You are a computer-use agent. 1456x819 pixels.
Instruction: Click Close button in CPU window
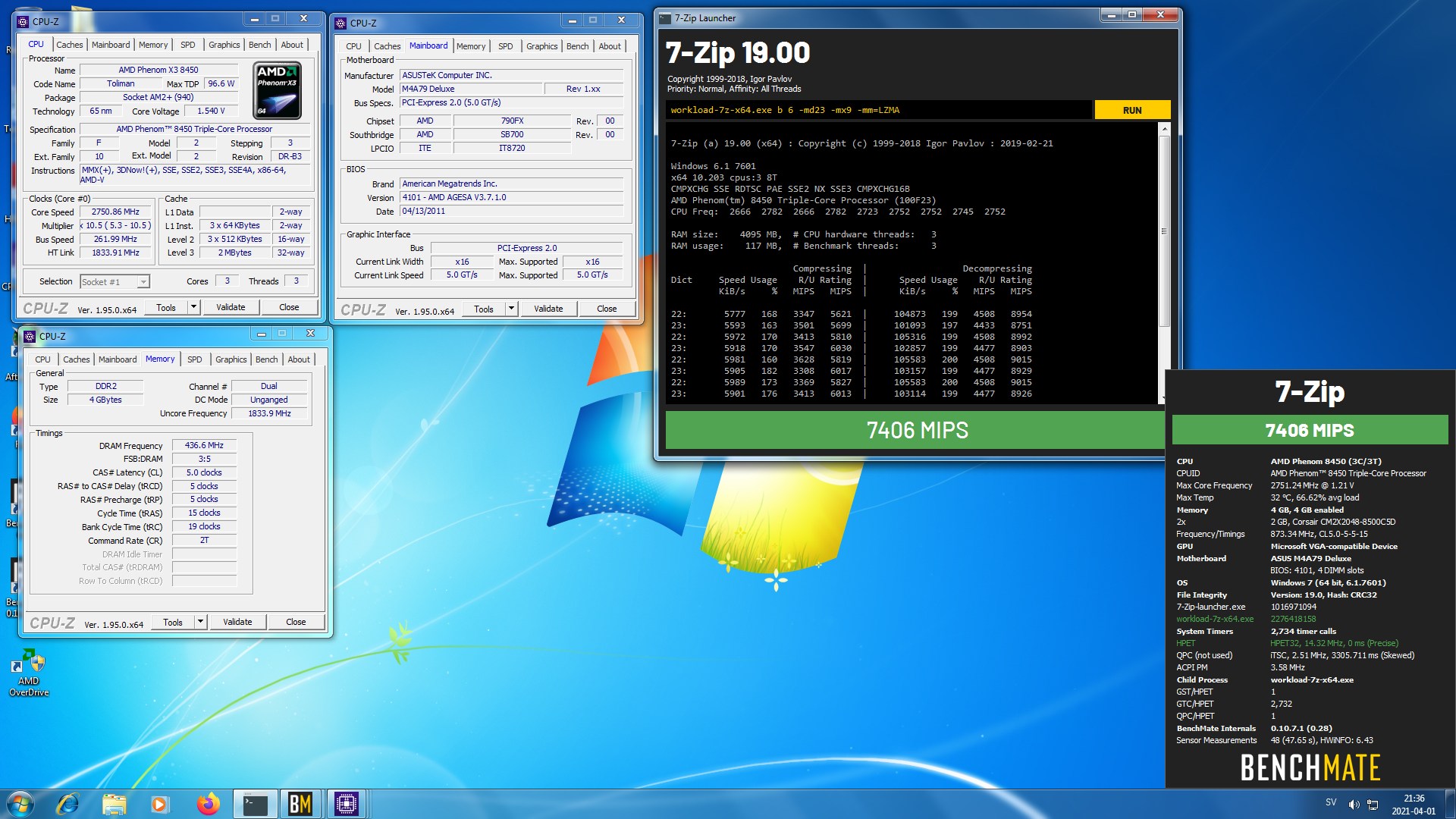click(x=289, y=307)
